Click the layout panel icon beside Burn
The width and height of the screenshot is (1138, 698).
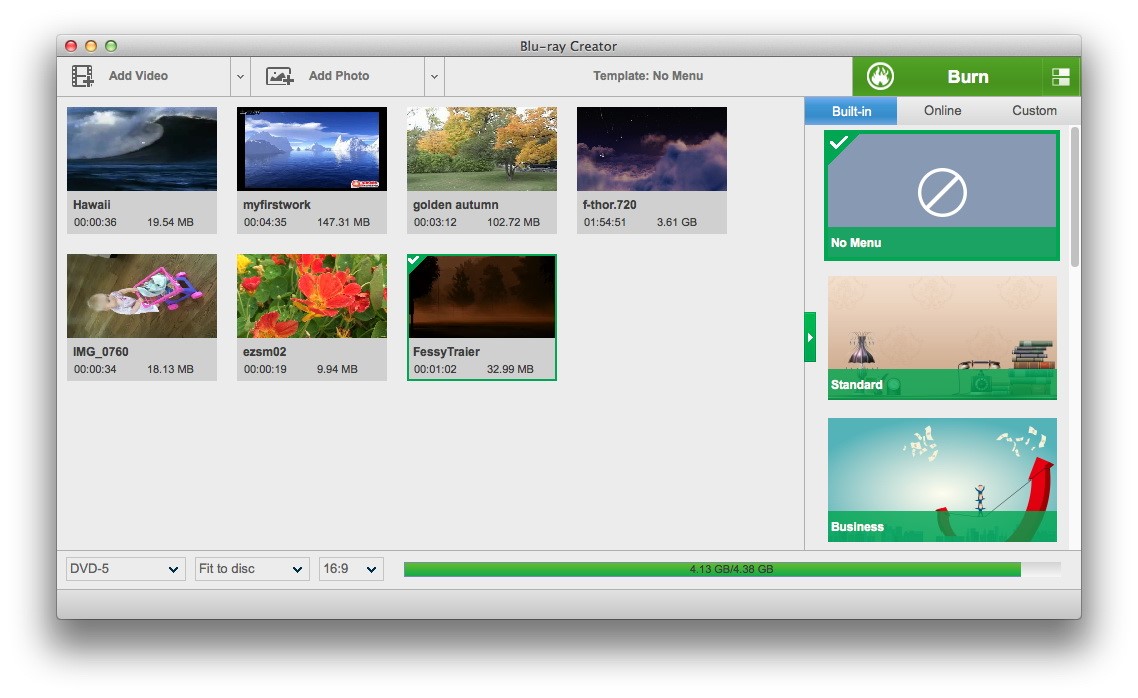(x=1061, y=77)
